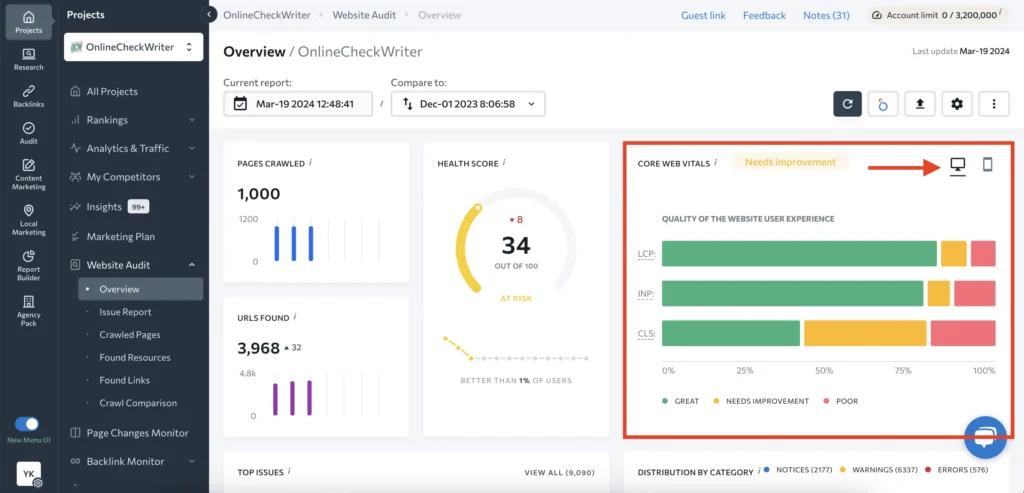
Task: Open Marketing Plan in sidebar
Action: coord(121,236)
